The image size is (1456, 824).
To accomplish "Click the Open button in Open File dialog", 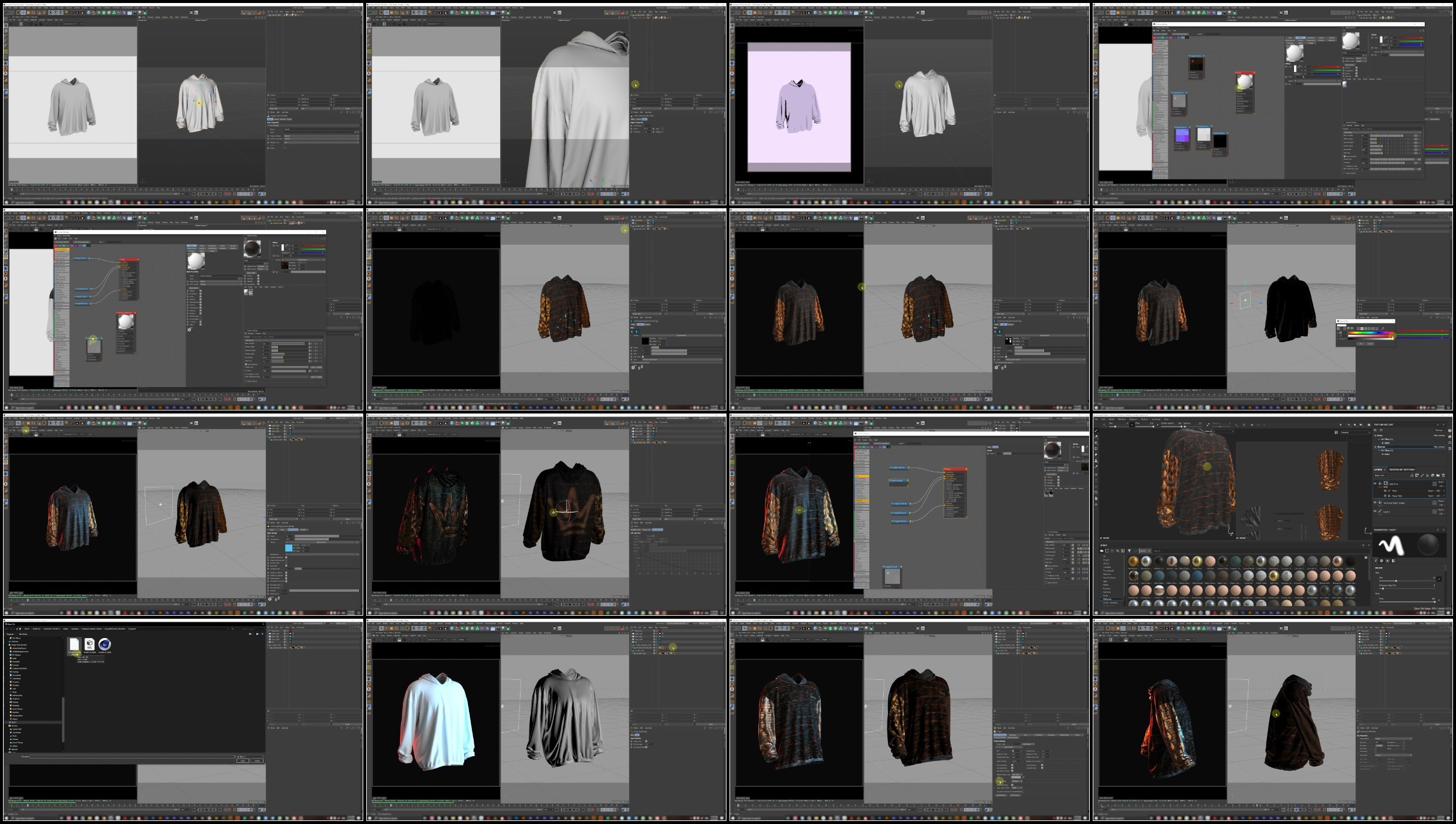I will pos(243,761).
